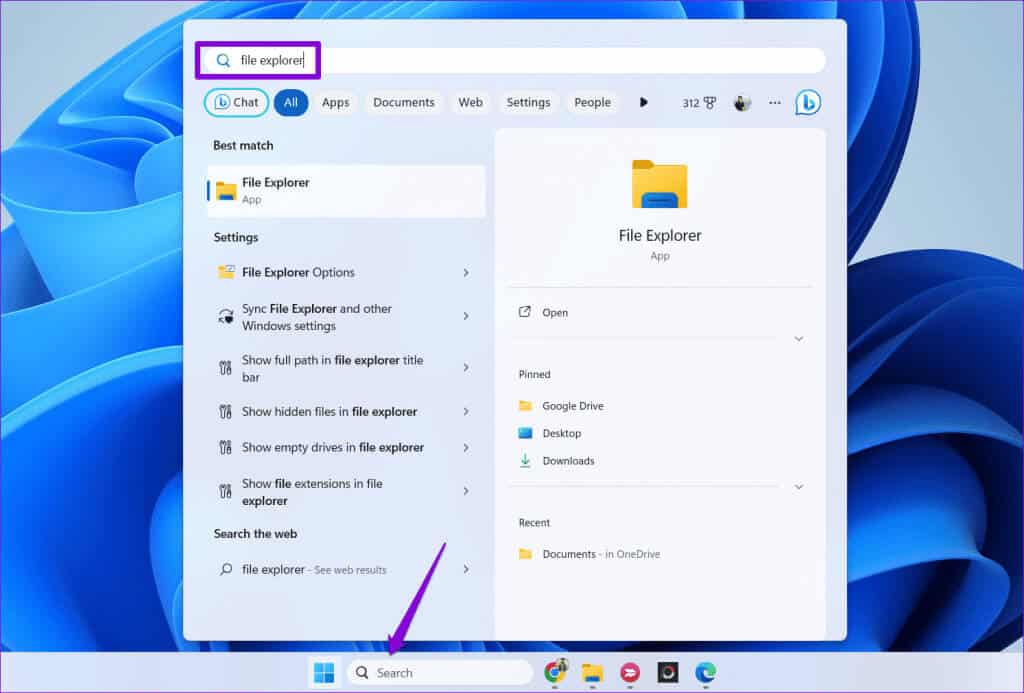Open Microsoft Edge from the taskbar
The width and height of the screenshot is (1024, 693).
click(705, 673)
